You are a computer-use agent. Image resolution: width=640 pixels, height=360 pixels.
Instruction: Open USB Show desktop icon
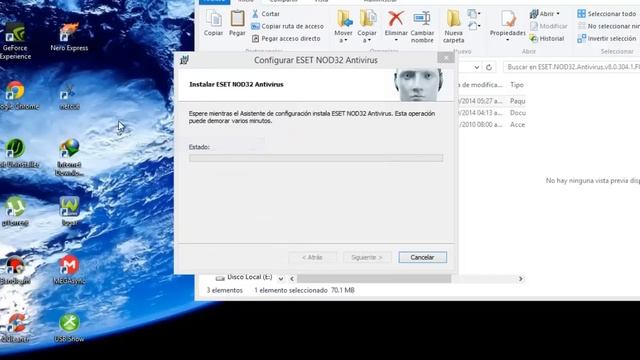pos(69,328)
